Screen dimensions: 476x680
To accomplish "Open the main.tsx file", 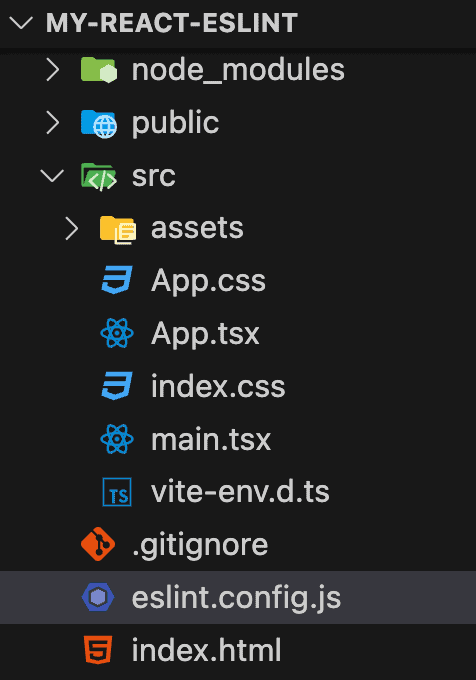I will tap(211, 439).
